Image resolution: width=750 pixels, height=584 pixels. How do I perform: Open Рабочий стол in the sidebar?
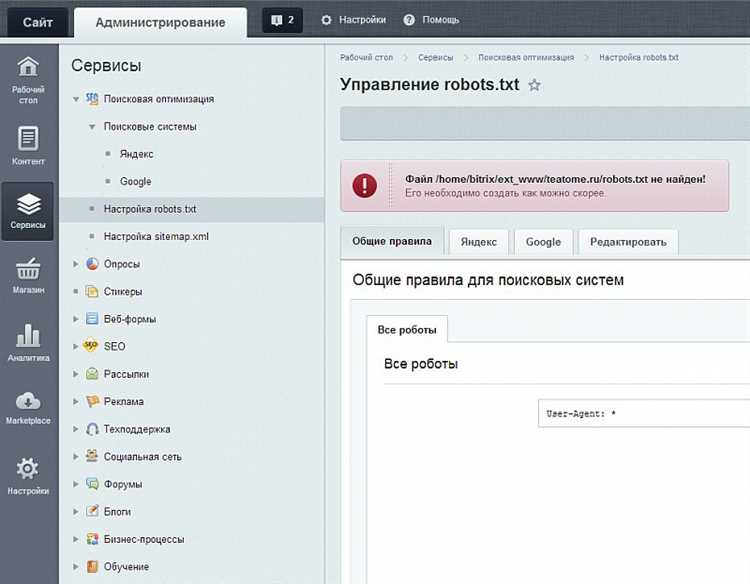pyautogui.click(x=28, y=80)
